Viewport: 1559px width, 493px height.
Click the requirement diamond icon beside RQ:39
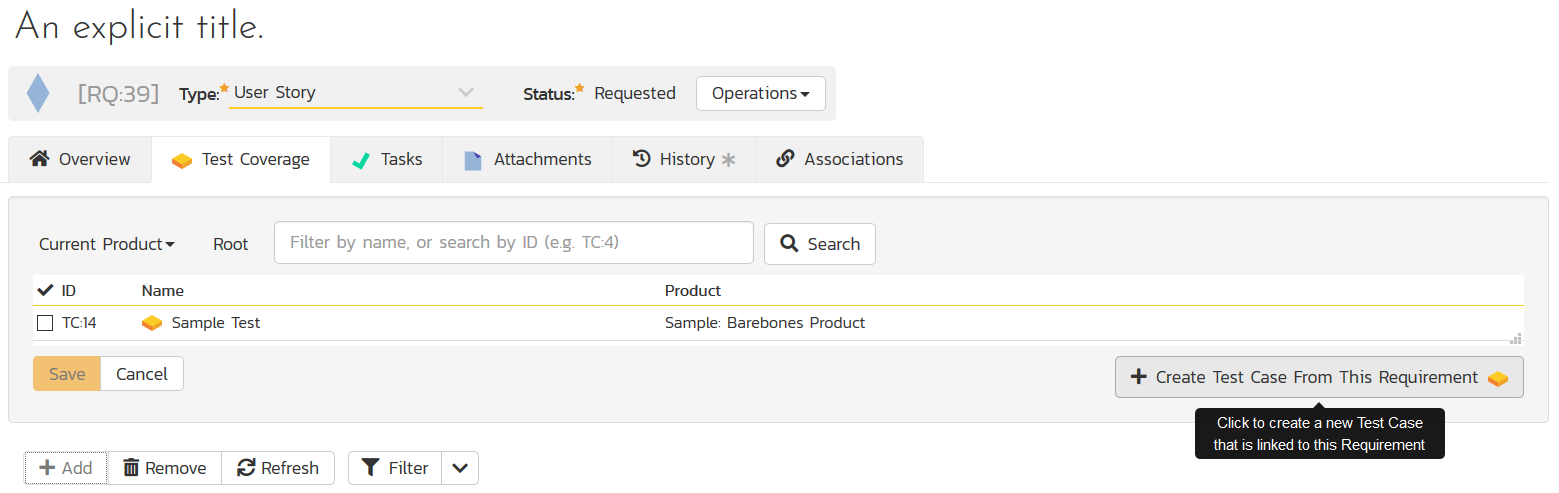[38, 93]
